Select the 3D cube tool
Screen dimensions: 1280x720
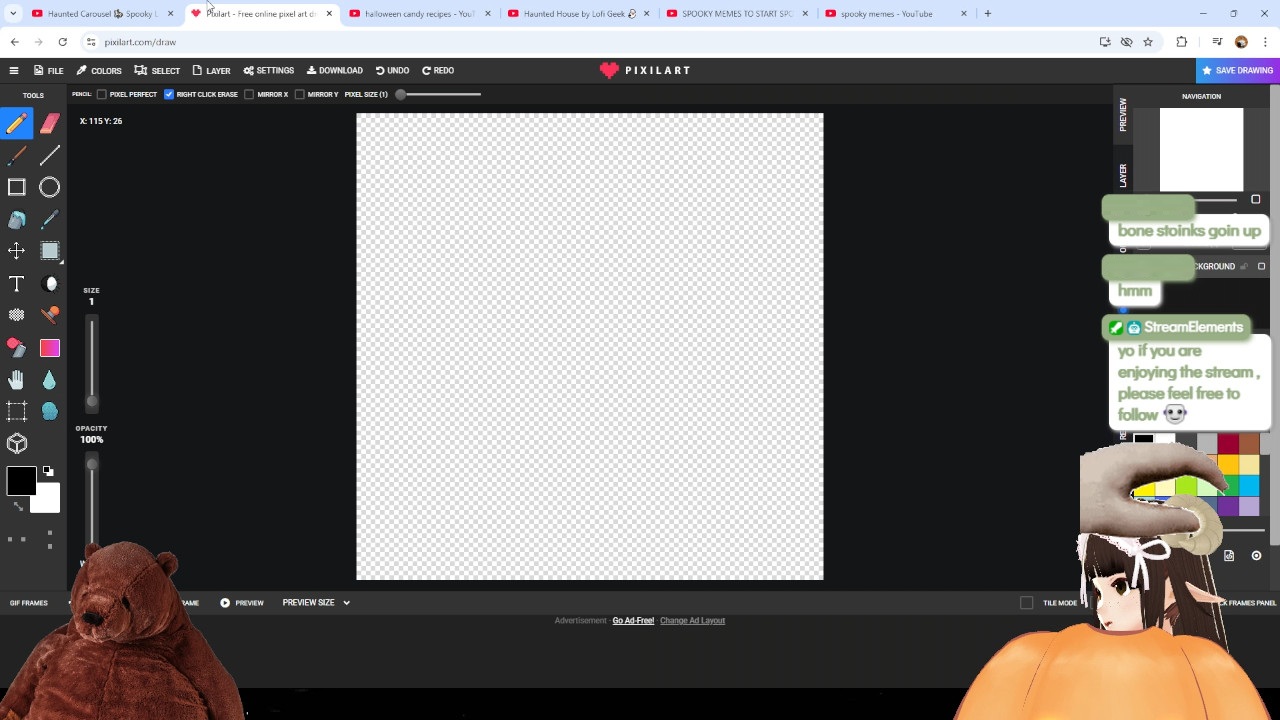17,443
